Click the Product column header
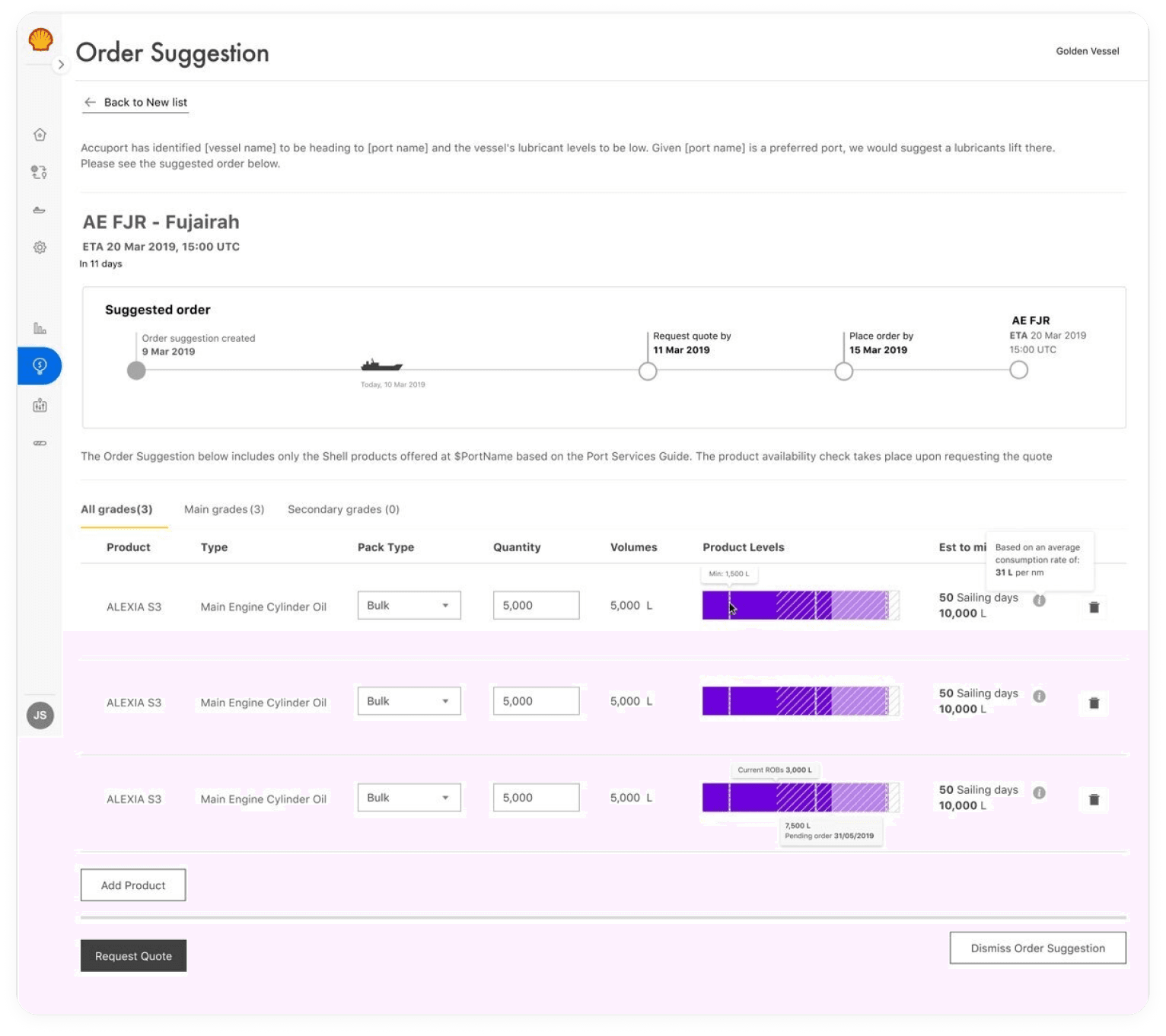Image resolution: width=1166 pixels, height=1036 pixels. [129, 547]
